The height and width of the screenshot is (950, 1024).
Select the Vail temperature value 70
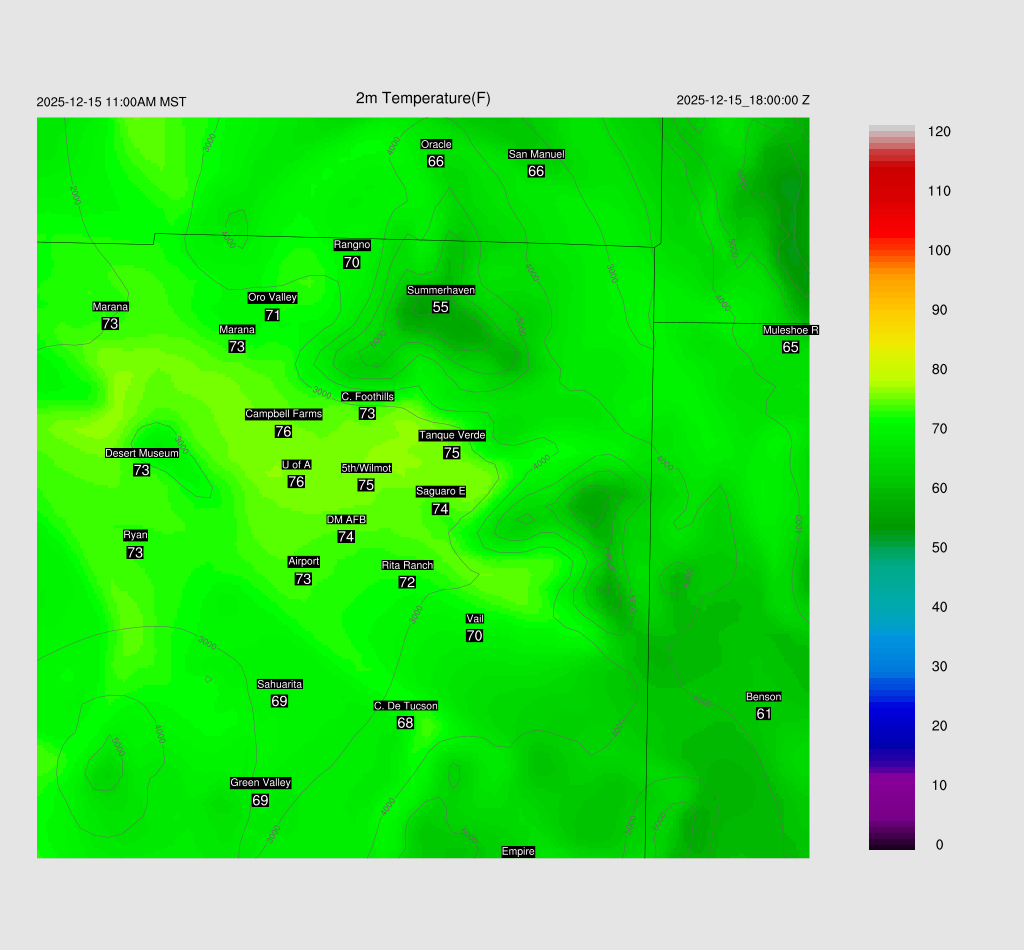point(474,636)
